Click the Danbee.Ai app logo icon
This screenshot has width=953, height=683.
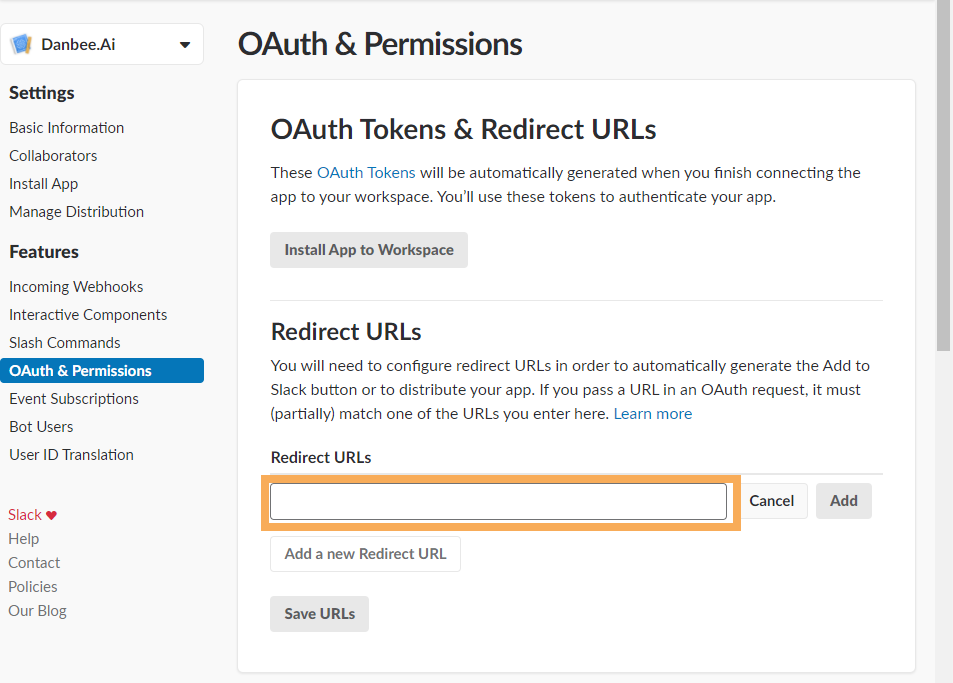coord(21,44)
